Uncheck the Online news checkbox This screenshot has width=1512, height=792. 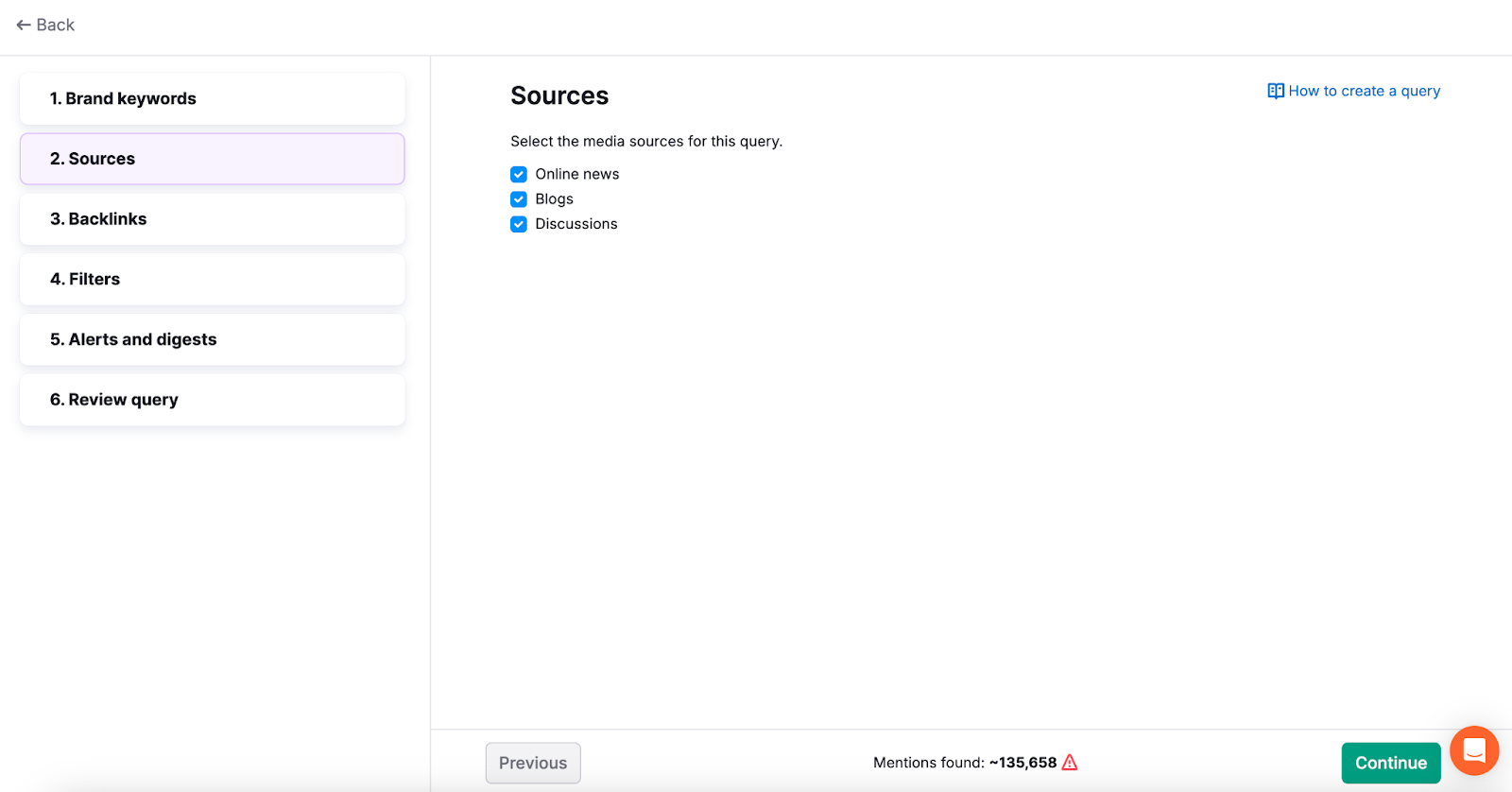coord(519,175)
